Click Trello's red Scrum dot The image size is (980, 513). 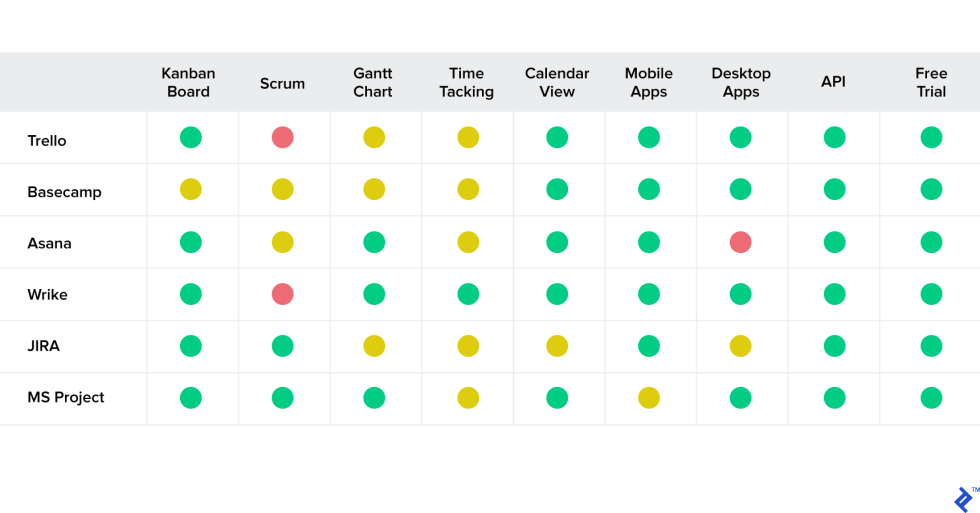pos(283,138)
